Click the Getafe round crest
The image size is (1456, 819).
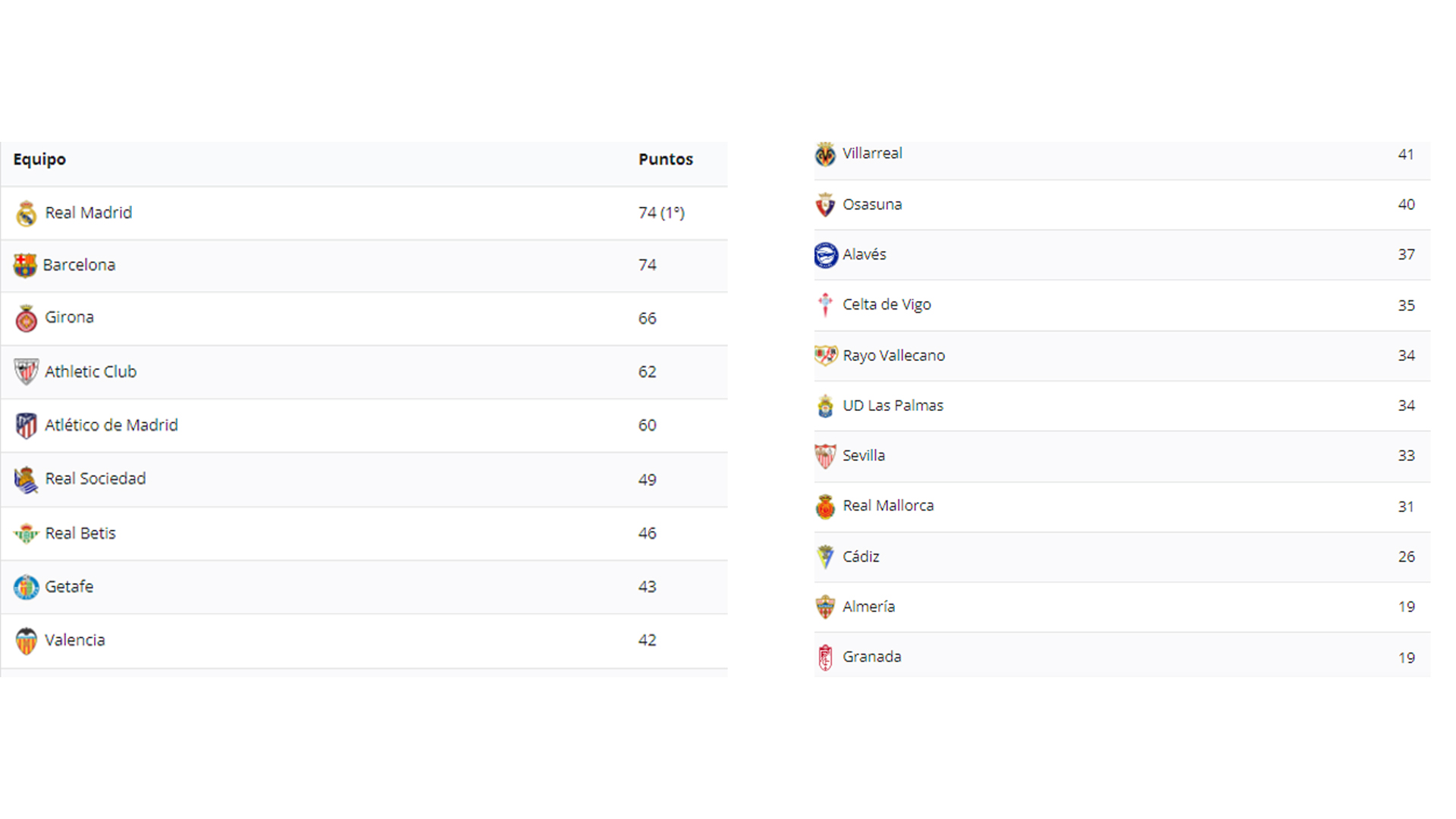(27, 587)
